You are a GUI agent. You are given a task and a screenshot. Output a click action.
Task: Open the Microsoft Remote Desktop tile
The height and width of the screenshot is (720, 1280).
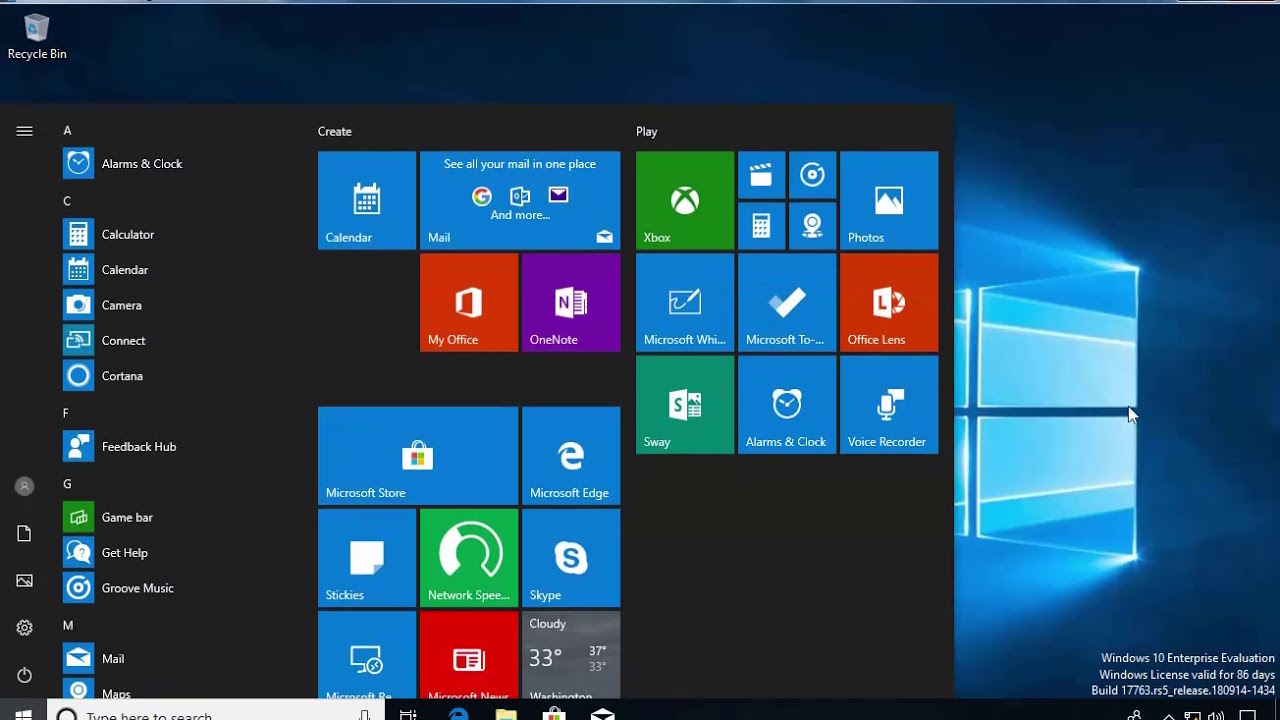pos(367,655)
